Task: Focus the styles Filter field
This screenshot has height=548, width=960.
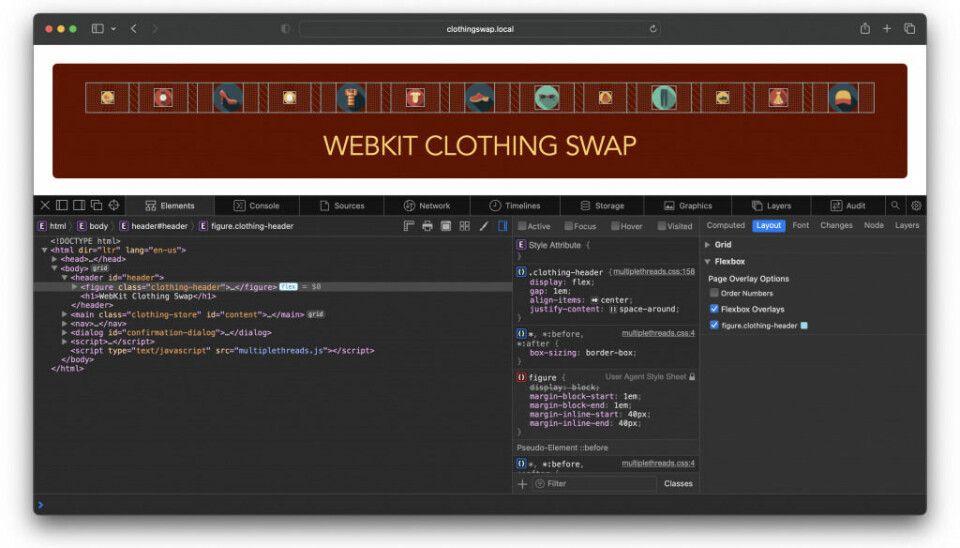Action: click(x=594, y=484)
